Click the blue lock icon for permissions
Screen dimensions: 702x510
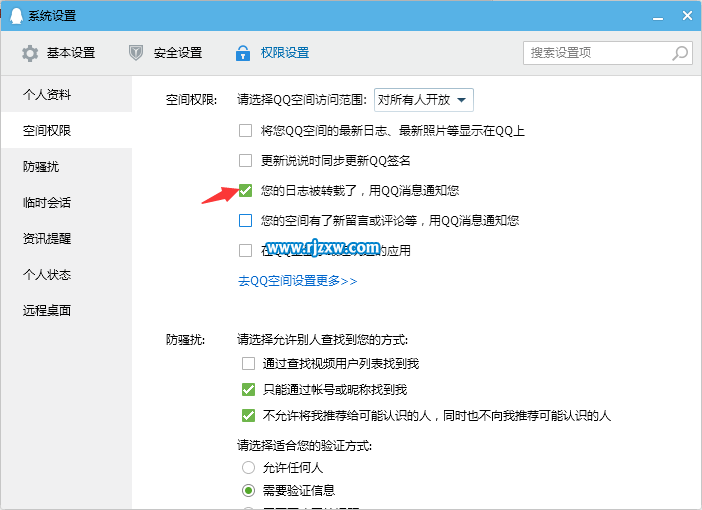point(243,53)
